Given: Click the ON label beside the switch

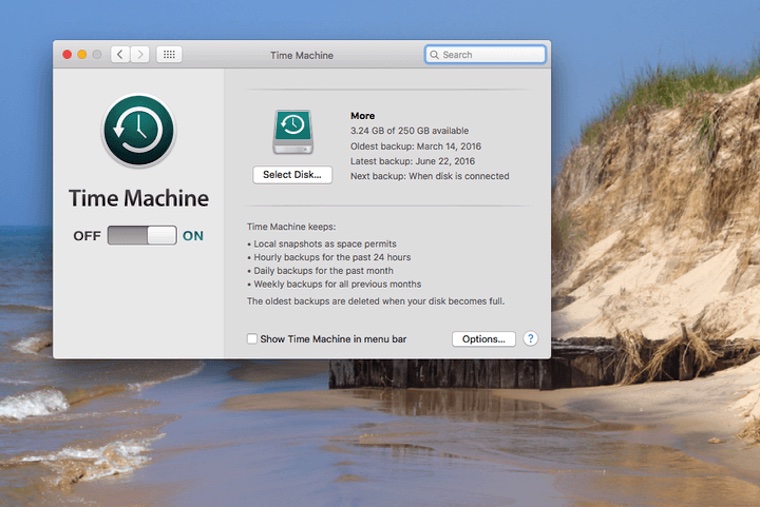Looking at the screenshot, I should [x=193, y=236].
